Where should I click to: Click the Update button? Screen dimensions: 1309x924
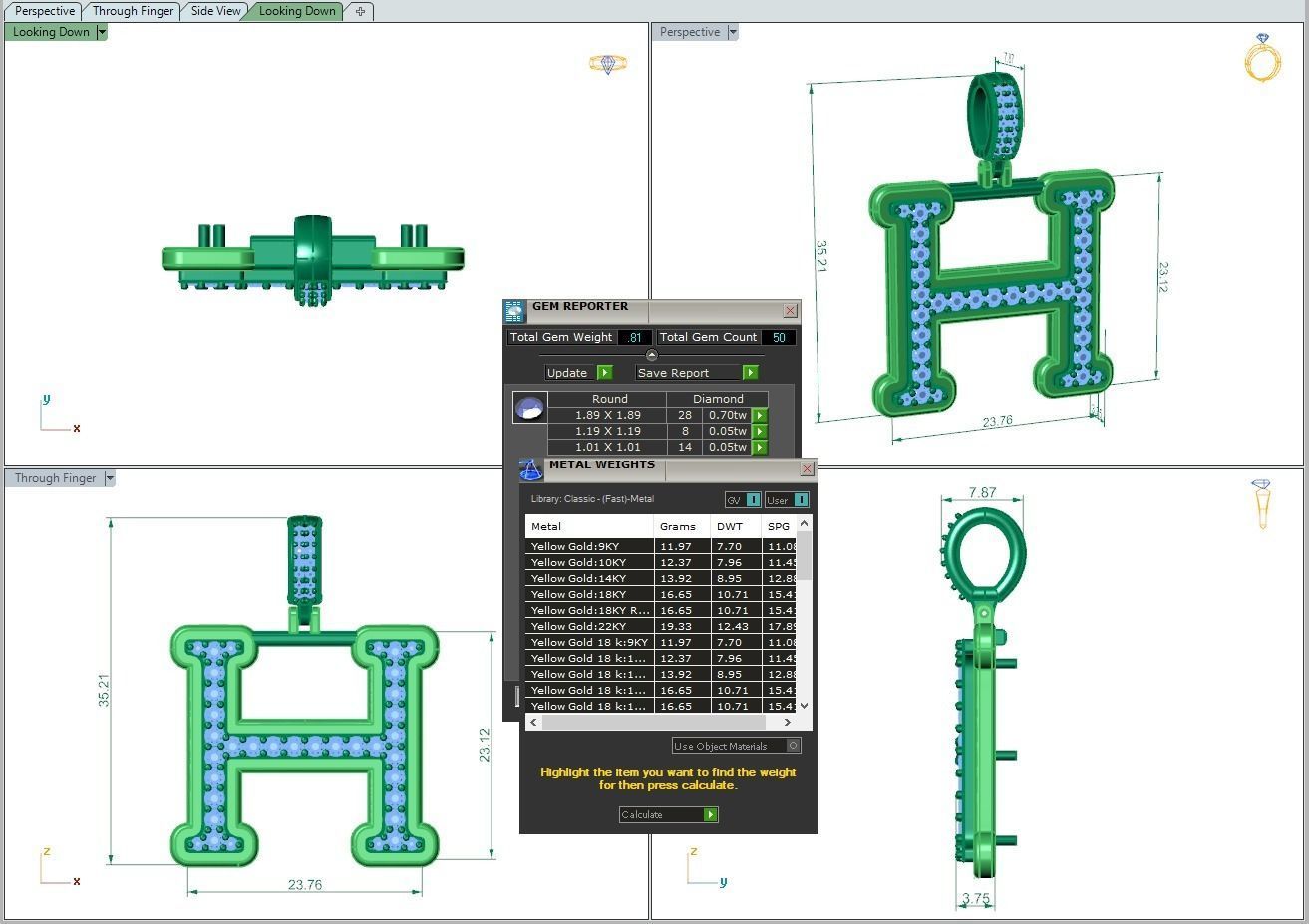567,373
